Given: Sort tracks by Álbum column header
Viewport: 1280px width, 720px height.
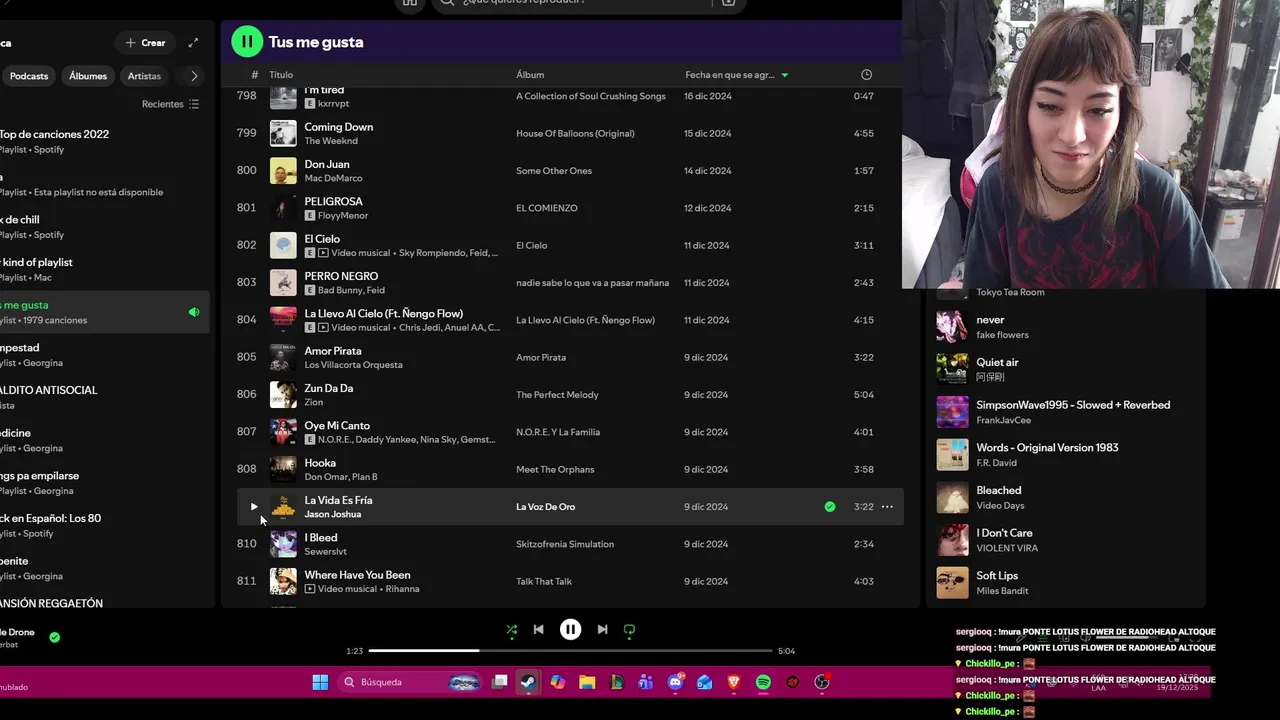Looking at the screenshot, I should (530, 75).
